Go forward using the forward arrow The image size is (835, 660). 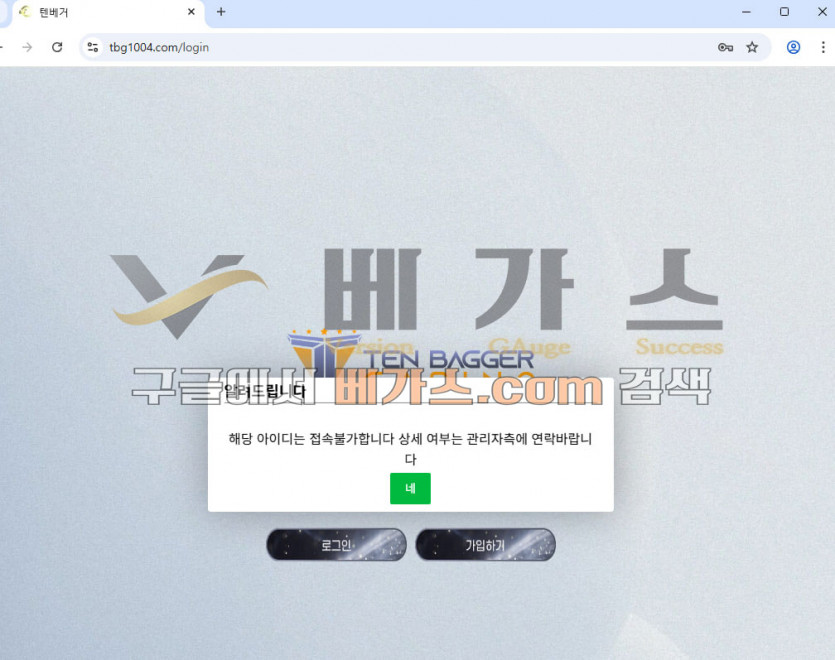click(27, 47)
